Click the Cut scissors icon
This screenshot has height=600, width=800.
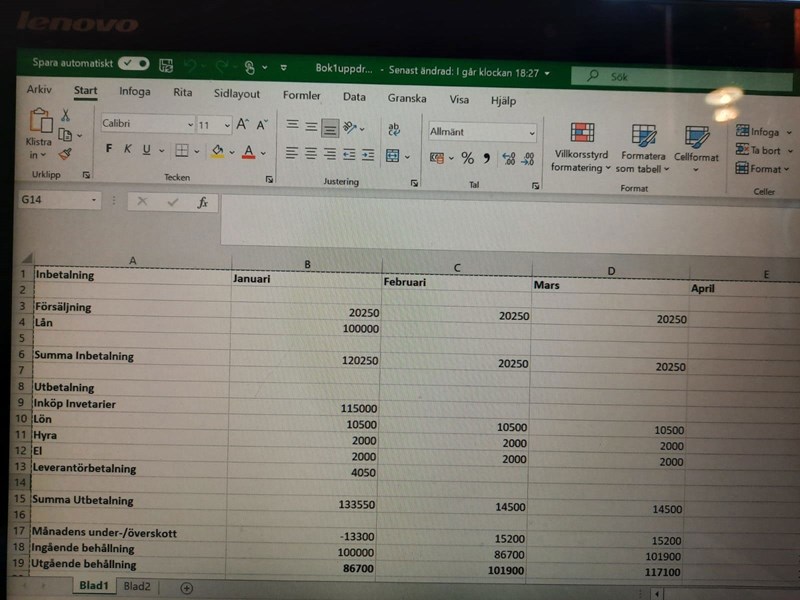coord(65,115)
